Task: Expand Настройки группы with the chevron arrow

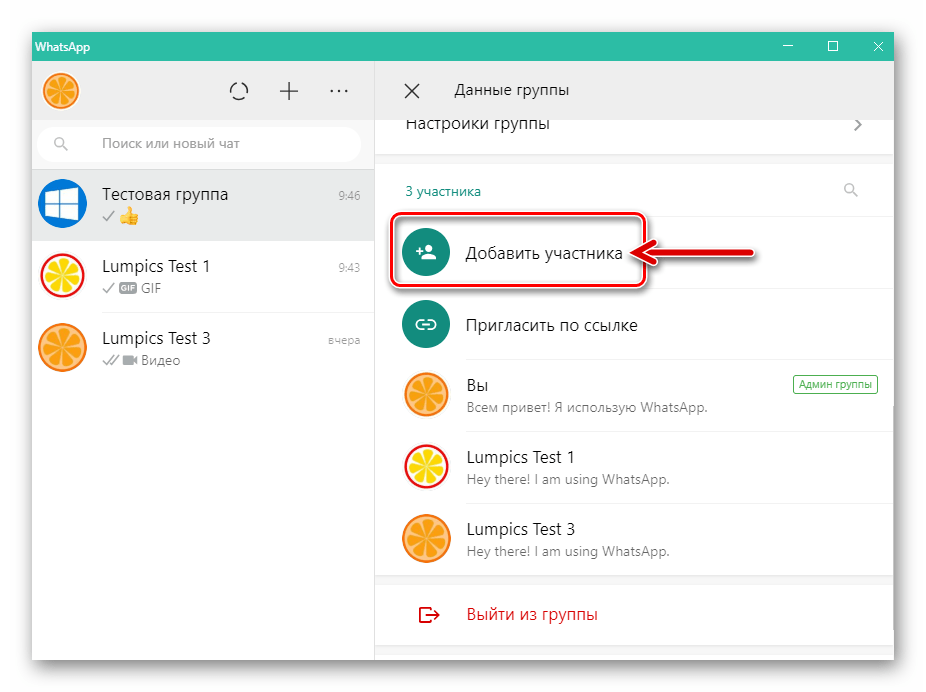Action: pos(857,125)
